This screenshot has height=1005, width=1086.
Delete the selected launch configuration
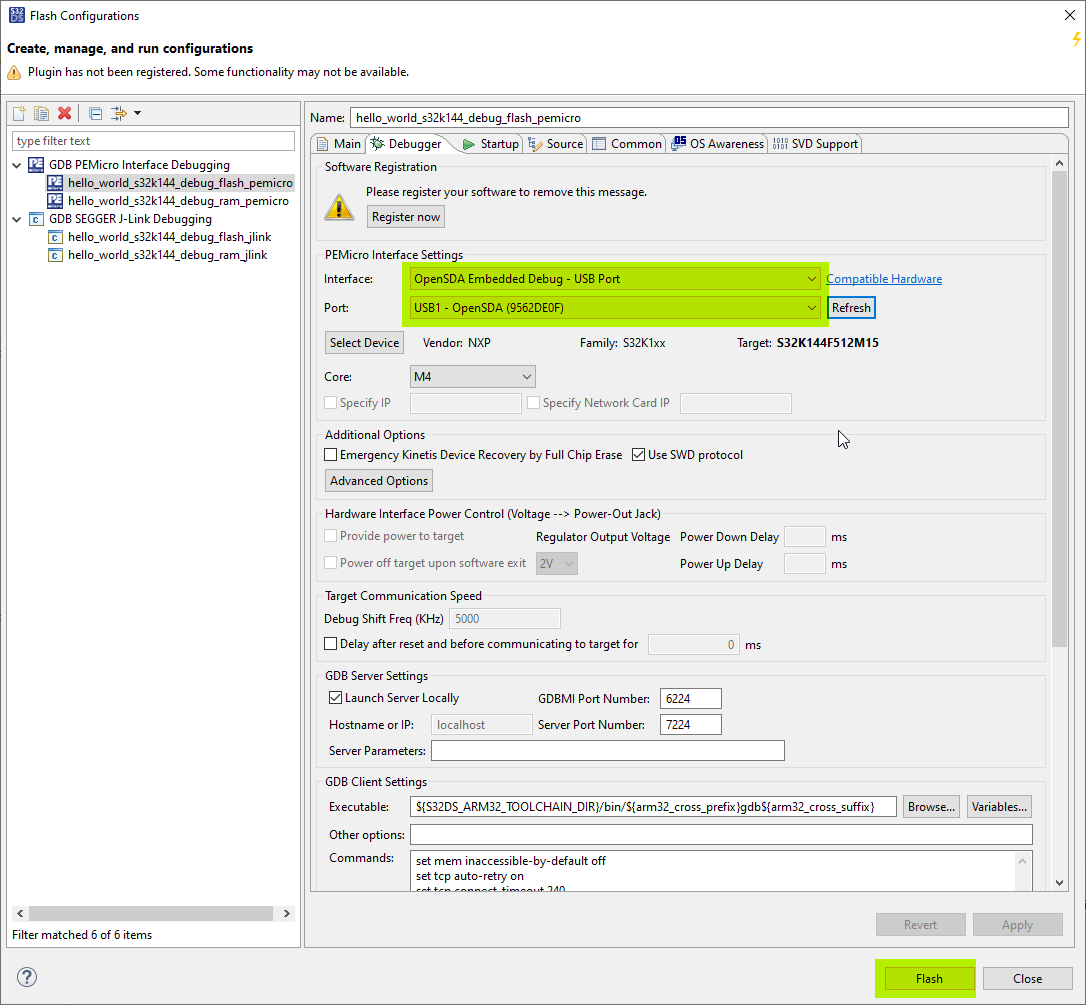pyautogui.click(x=63, y=113)
